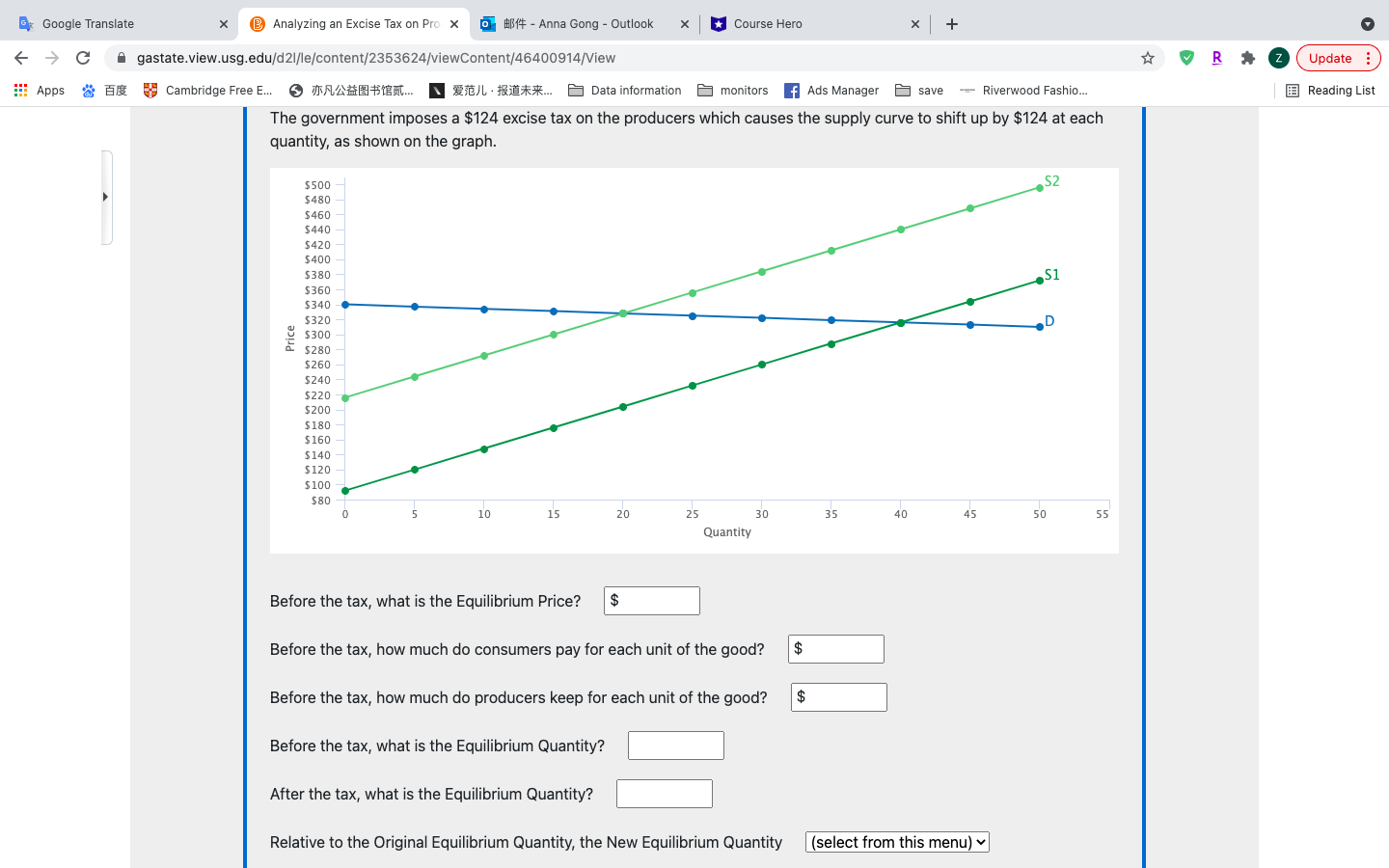The height and width of the screenshot is (868, 1389).
Task: Open the Cambridge Free E... bookmark
Action: (x=207, y=90)
